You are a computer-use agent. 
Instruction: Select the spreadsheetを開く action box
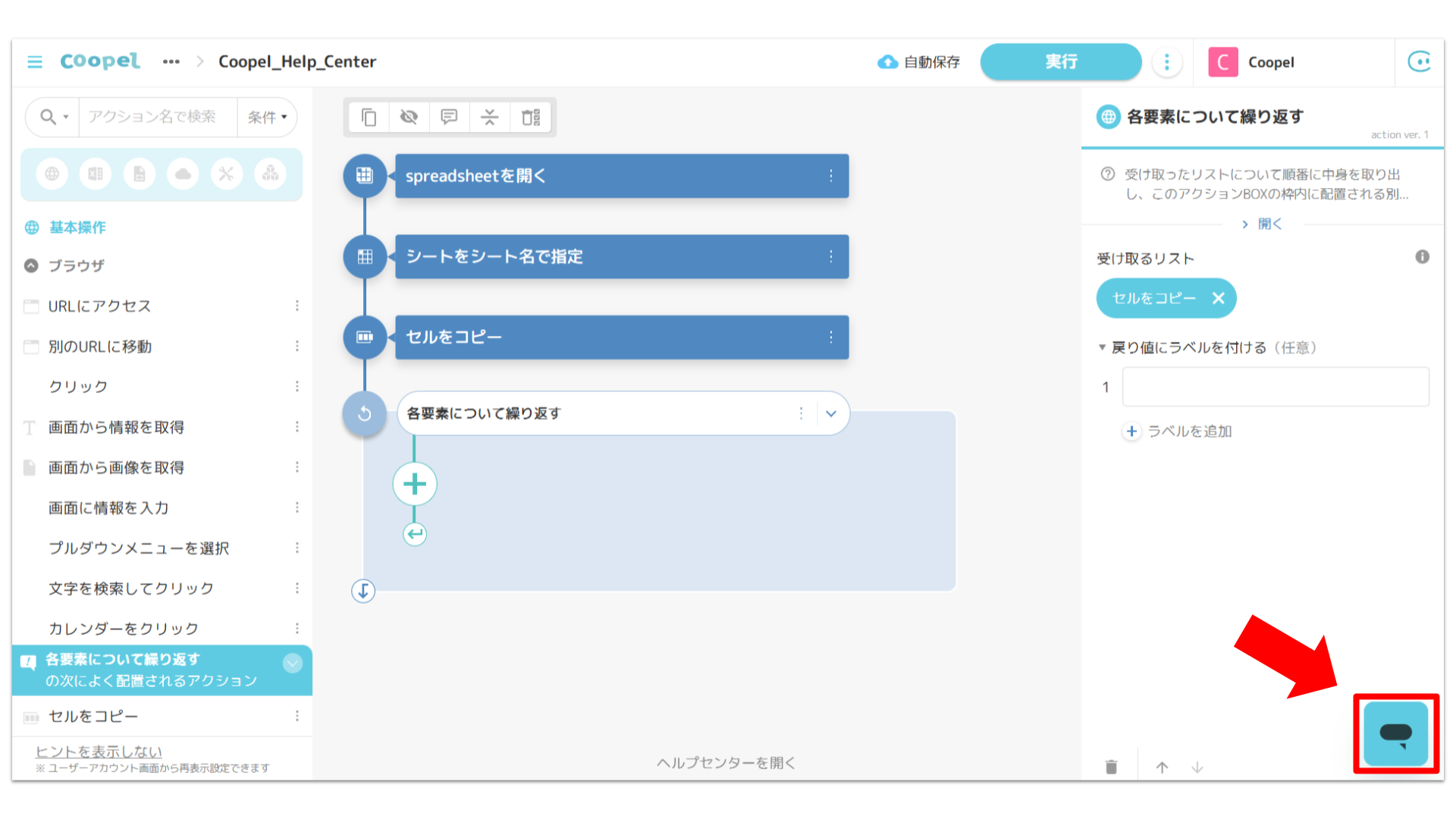(x=622, y=176)
